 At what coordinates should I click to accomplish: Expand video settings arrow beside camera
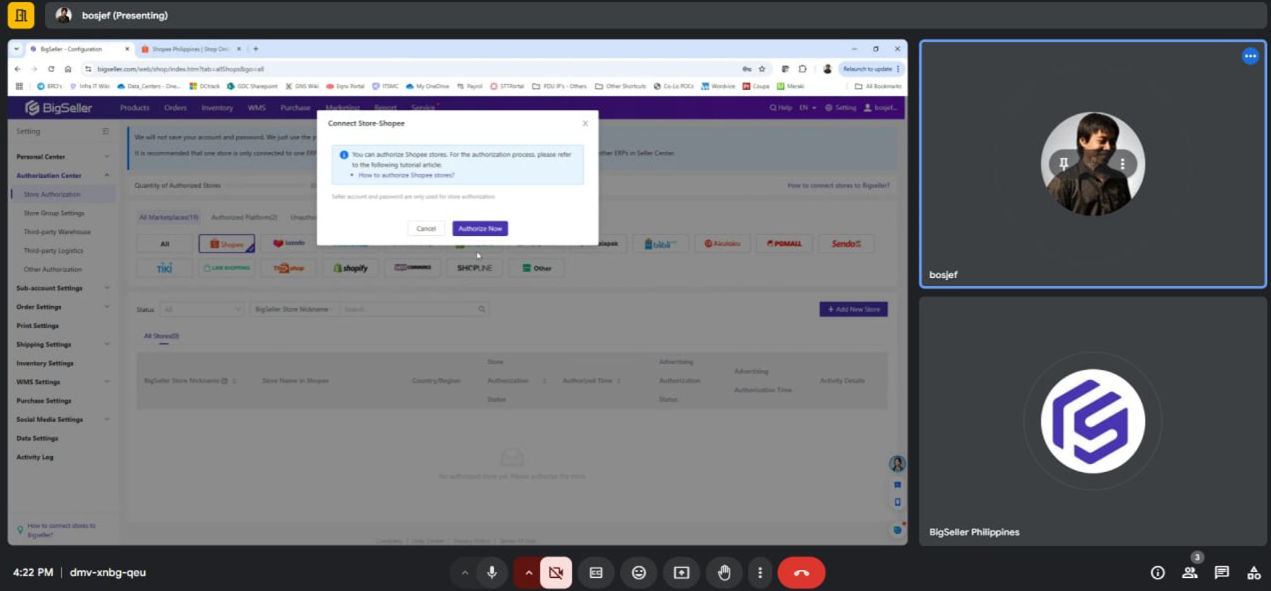pos(528,573)
